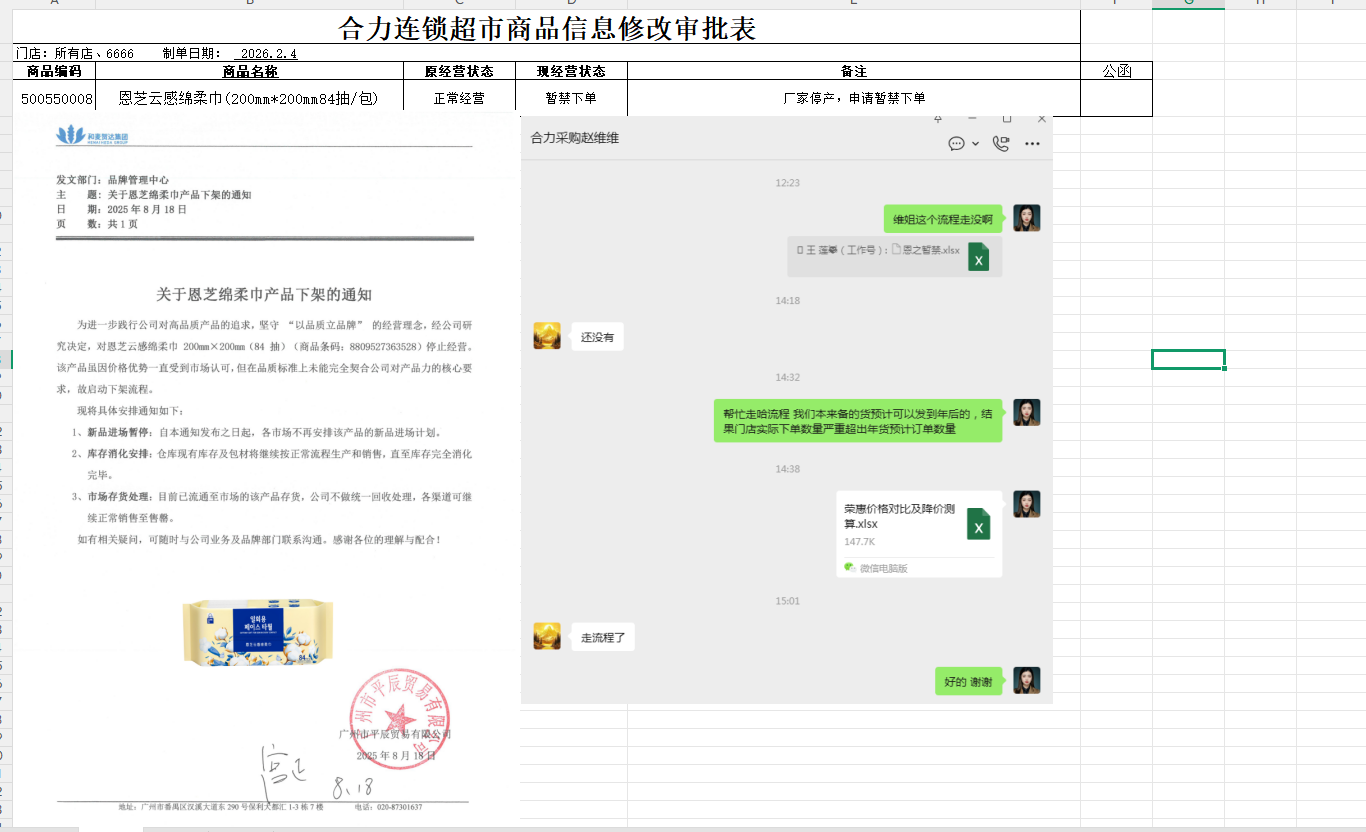This screenshot has width=1366, height=832.
Task: Open the 荣惠价格对比及降价测算.xlsx file card
Action: coord(919,534)
